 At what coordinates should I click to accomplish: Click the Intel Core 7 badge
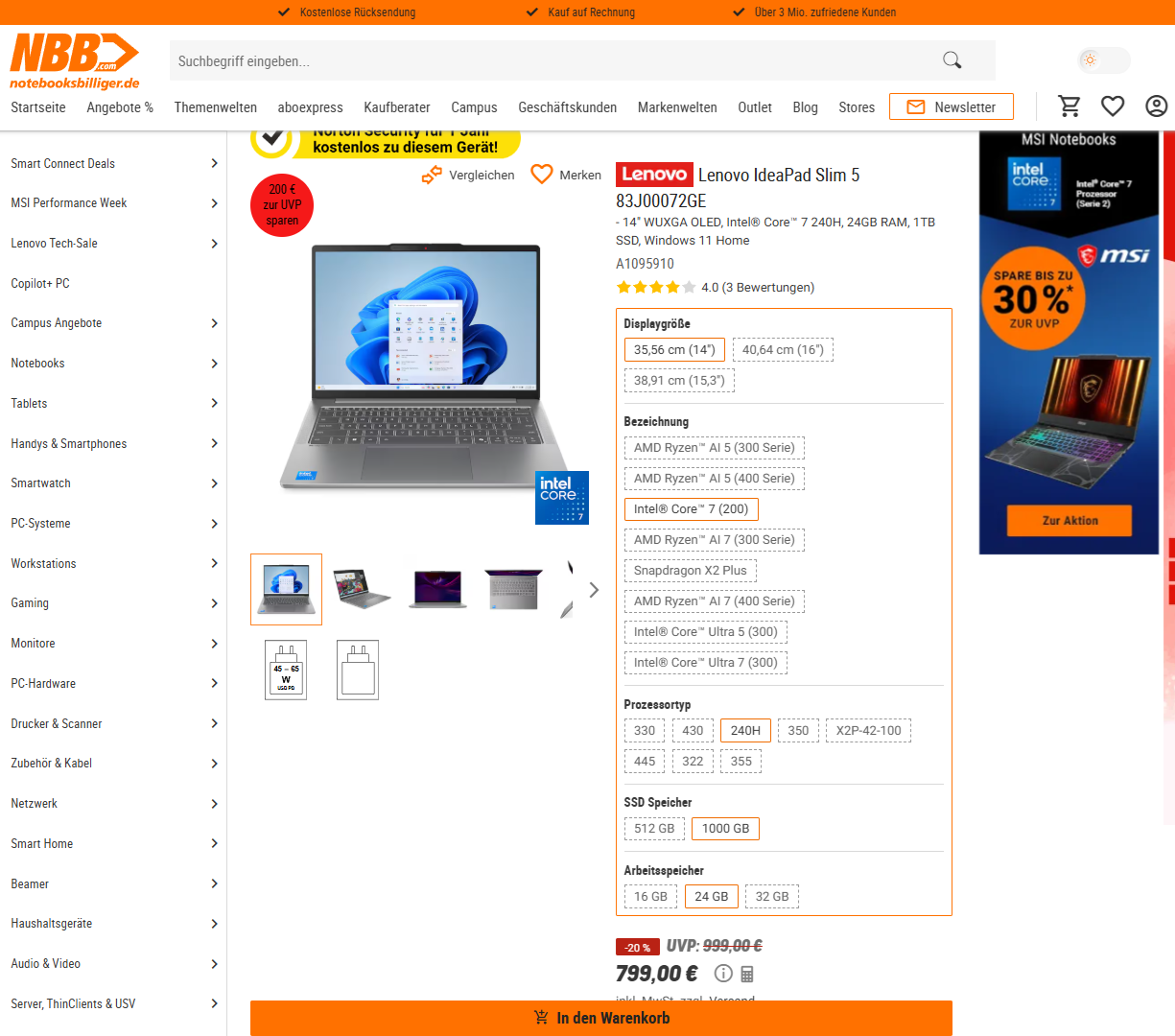click(561, 497)
